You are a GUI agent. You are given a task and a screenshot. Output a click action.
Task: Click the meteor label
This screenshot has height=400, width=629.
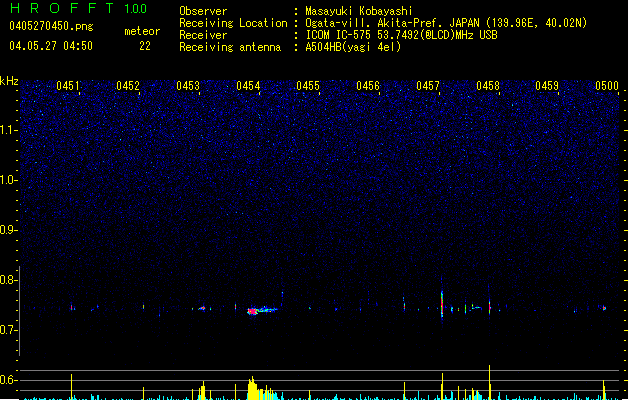click(142, 31)
